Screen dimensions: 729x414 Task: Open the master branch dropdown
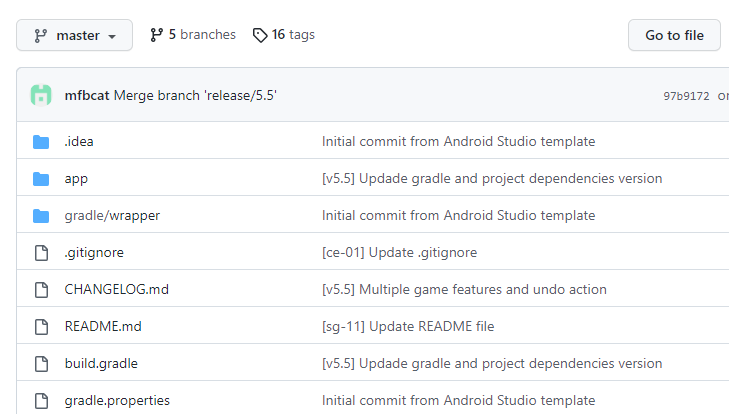[75, 35]
